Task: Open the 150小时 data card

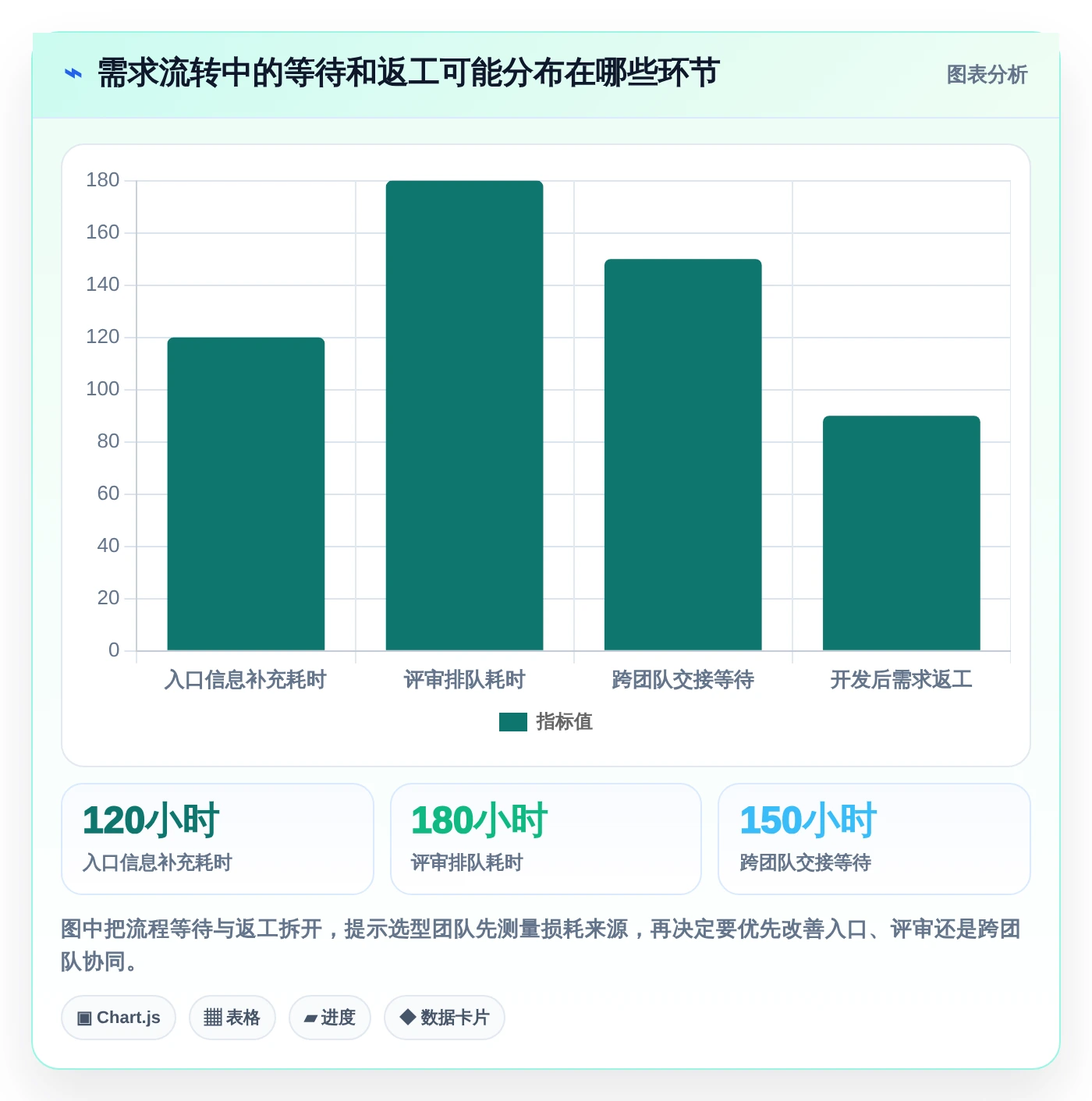Action: click(x=874, y=839)
